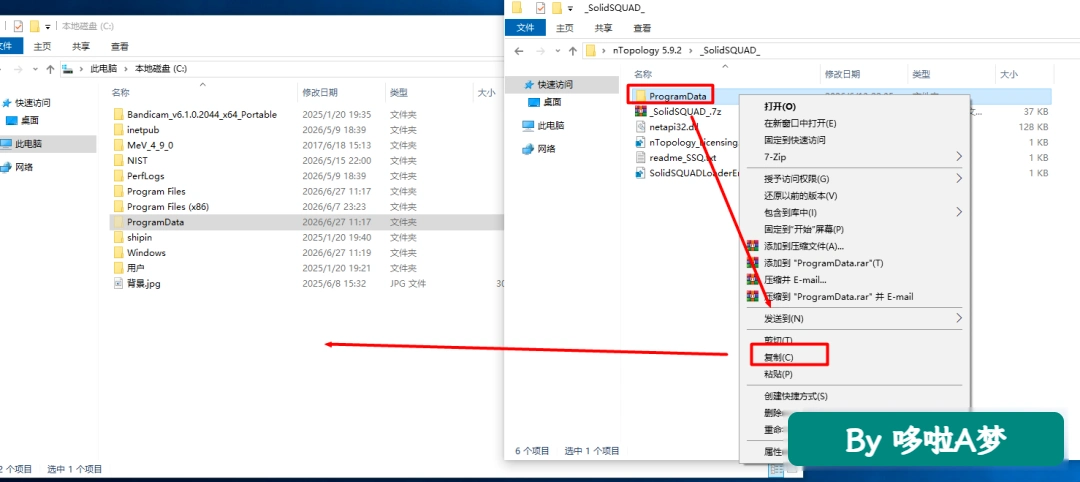Click the nTopology_licensing file icon
The image size is (1080, 482).
(641, 143)
